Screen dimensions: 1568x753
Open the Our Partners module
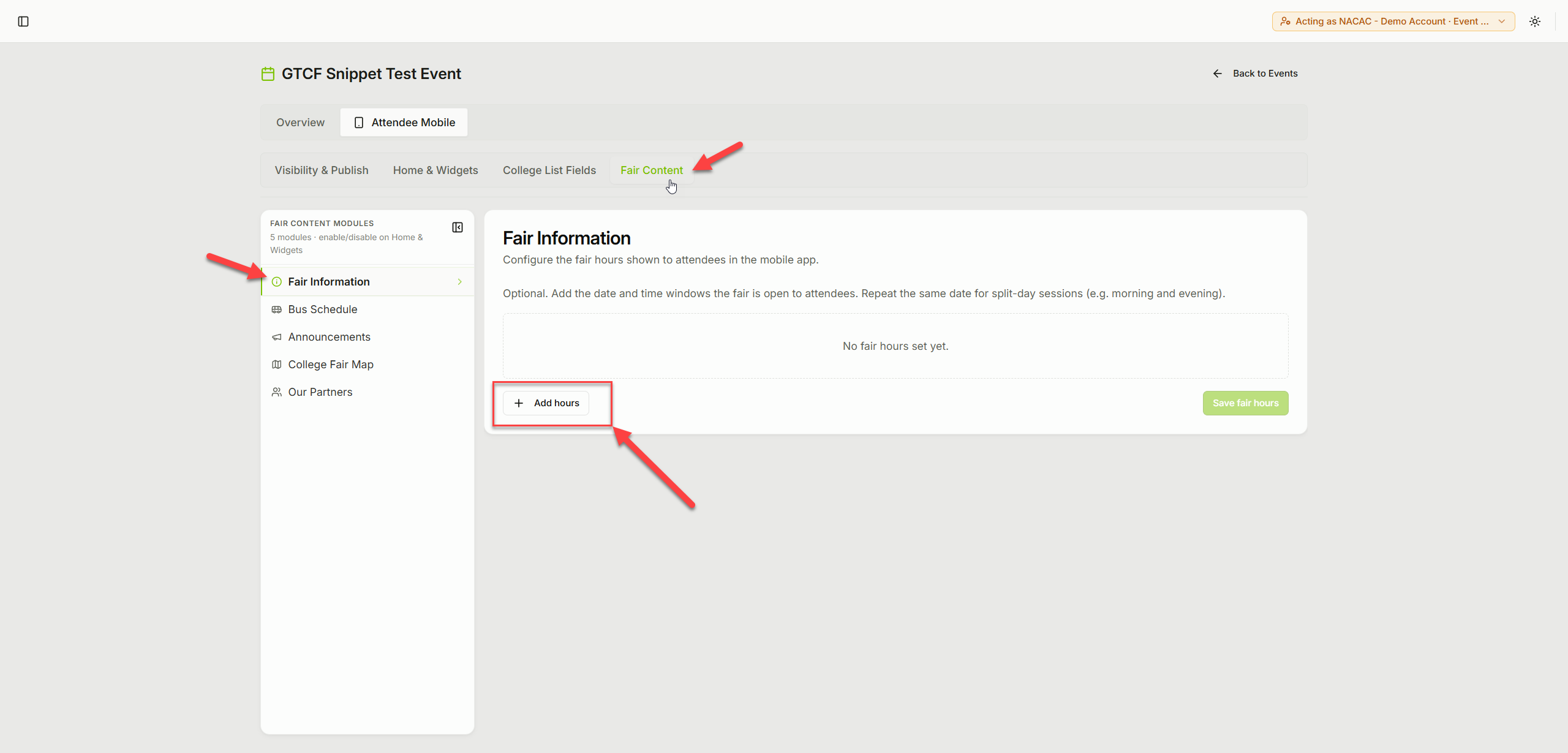pos(367,392)
